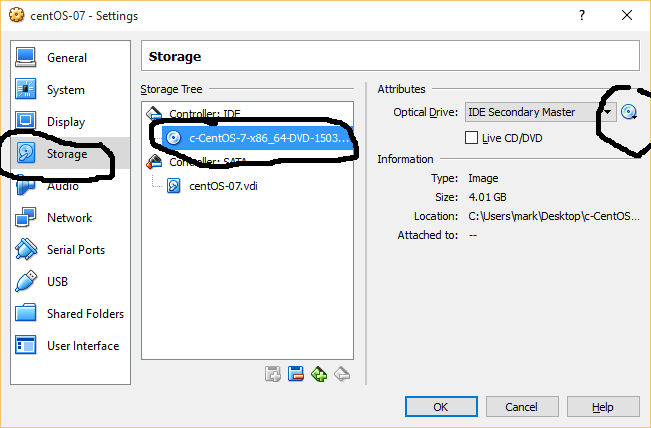Screen dimensions: 651x428
Task: Confirm settings with the OK button
Action: coord(441,407)
